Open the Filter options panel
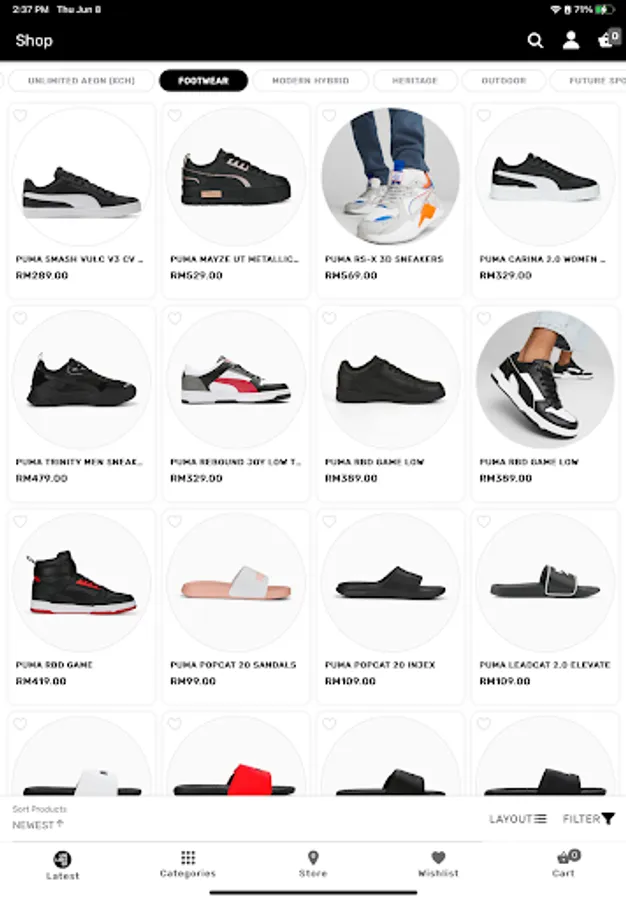 [589, 819]
